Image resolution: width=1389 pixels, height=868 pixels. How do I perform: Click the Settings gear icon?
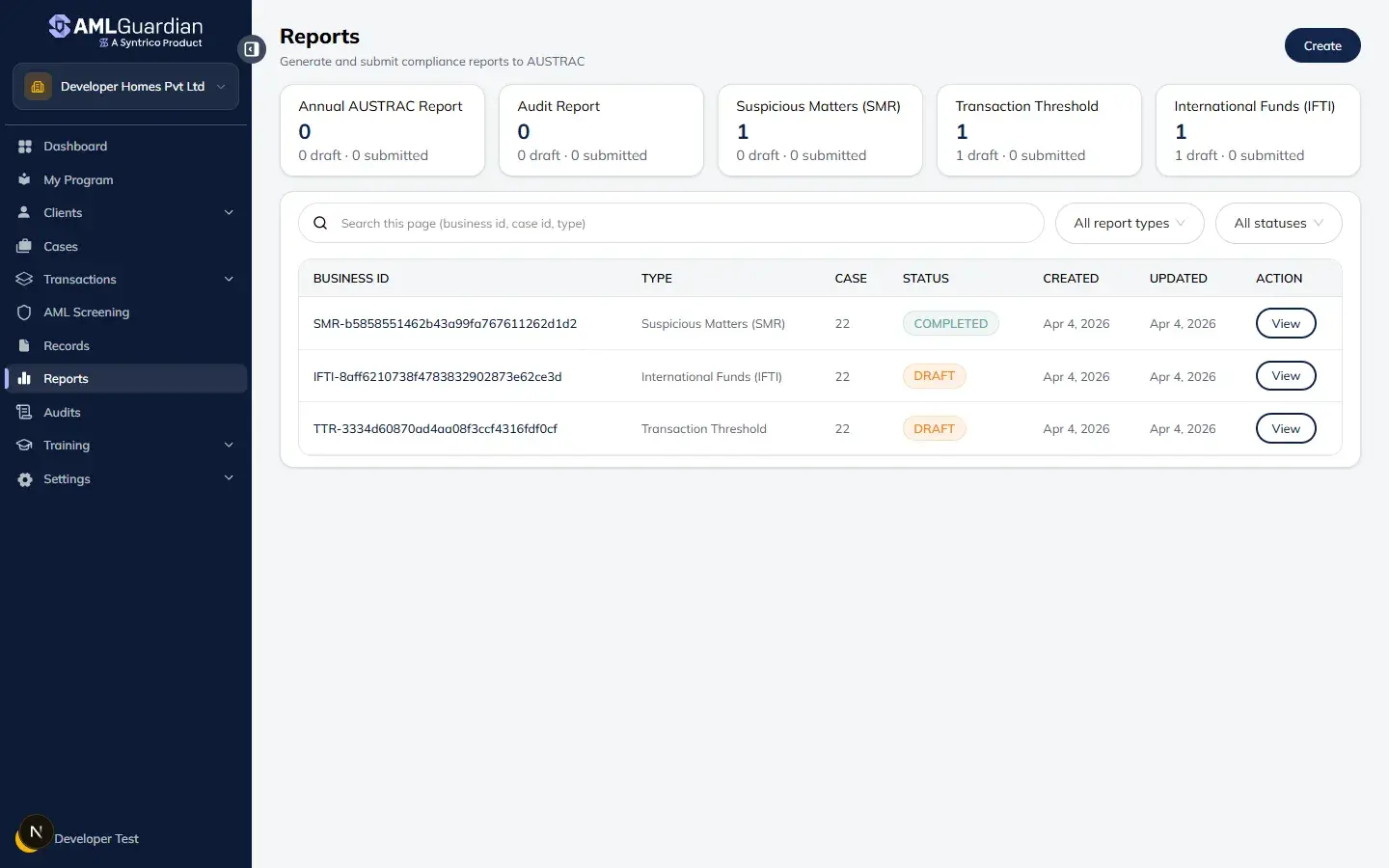[x=25, y=479]
